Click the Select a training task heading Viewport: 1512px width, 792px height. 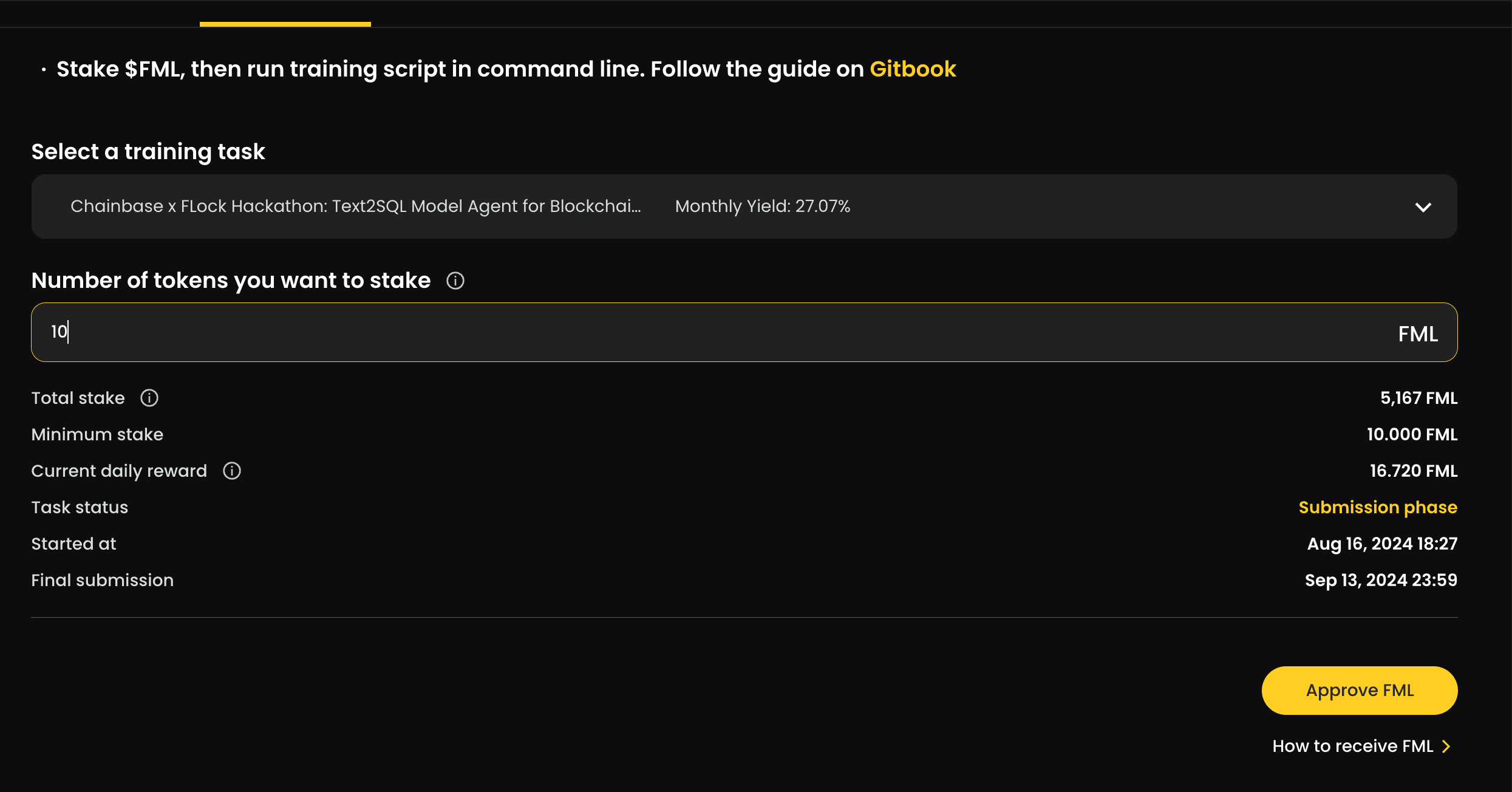pos(148,151)
